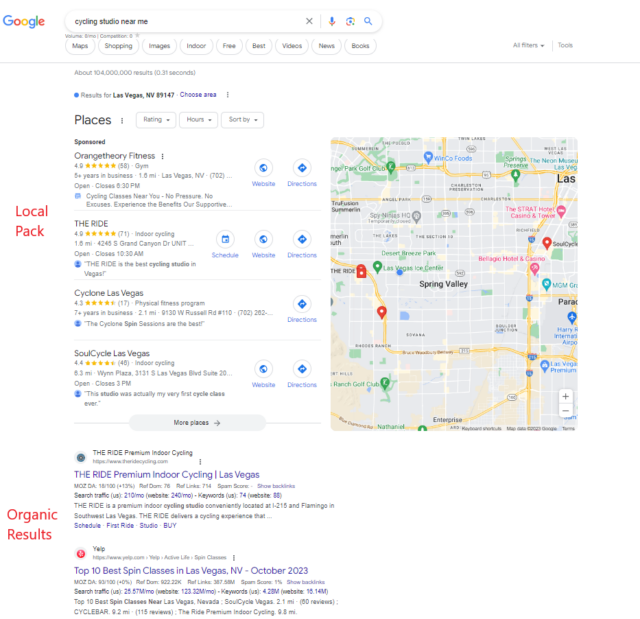Open options for theridecycling.com result
640x619 pixels.
[x=200, y=461]
